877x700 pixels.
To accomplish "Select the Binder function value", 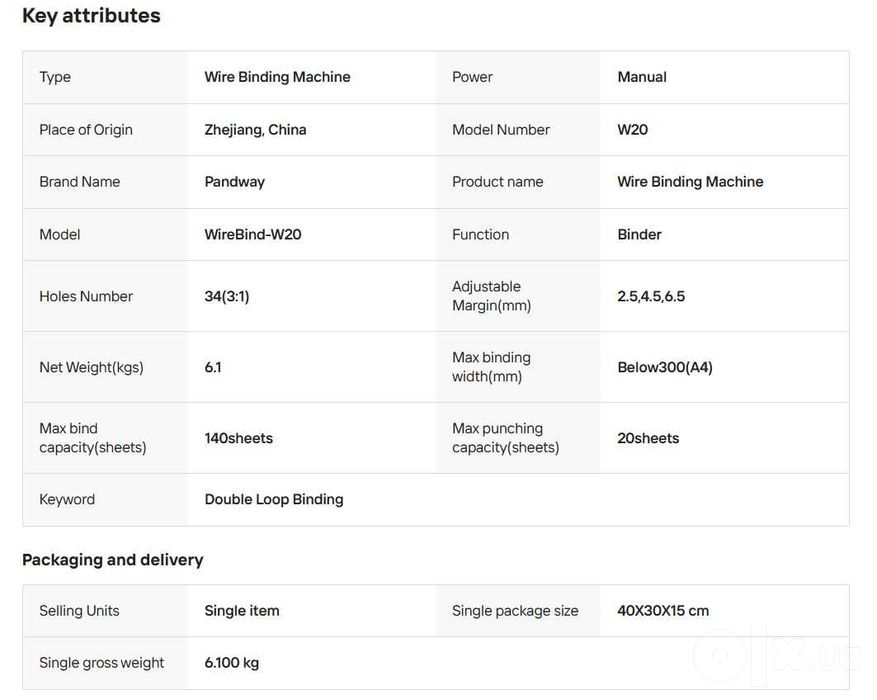I will pos(639,234).
